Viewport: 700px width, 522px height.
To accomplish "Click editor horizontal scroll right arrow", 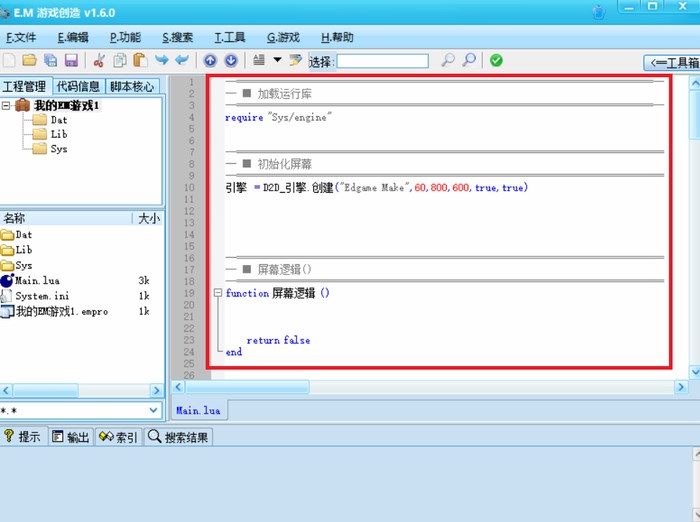I will click(681, 387).
